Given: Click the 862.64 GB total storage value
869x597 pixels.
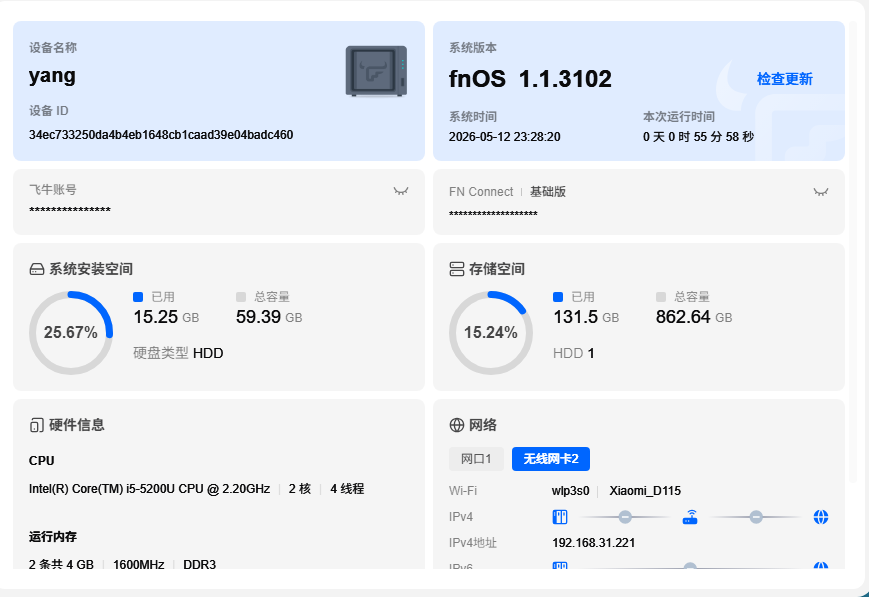Looking at the screenshot, I should pyautogui.click(x=694, y=317).
